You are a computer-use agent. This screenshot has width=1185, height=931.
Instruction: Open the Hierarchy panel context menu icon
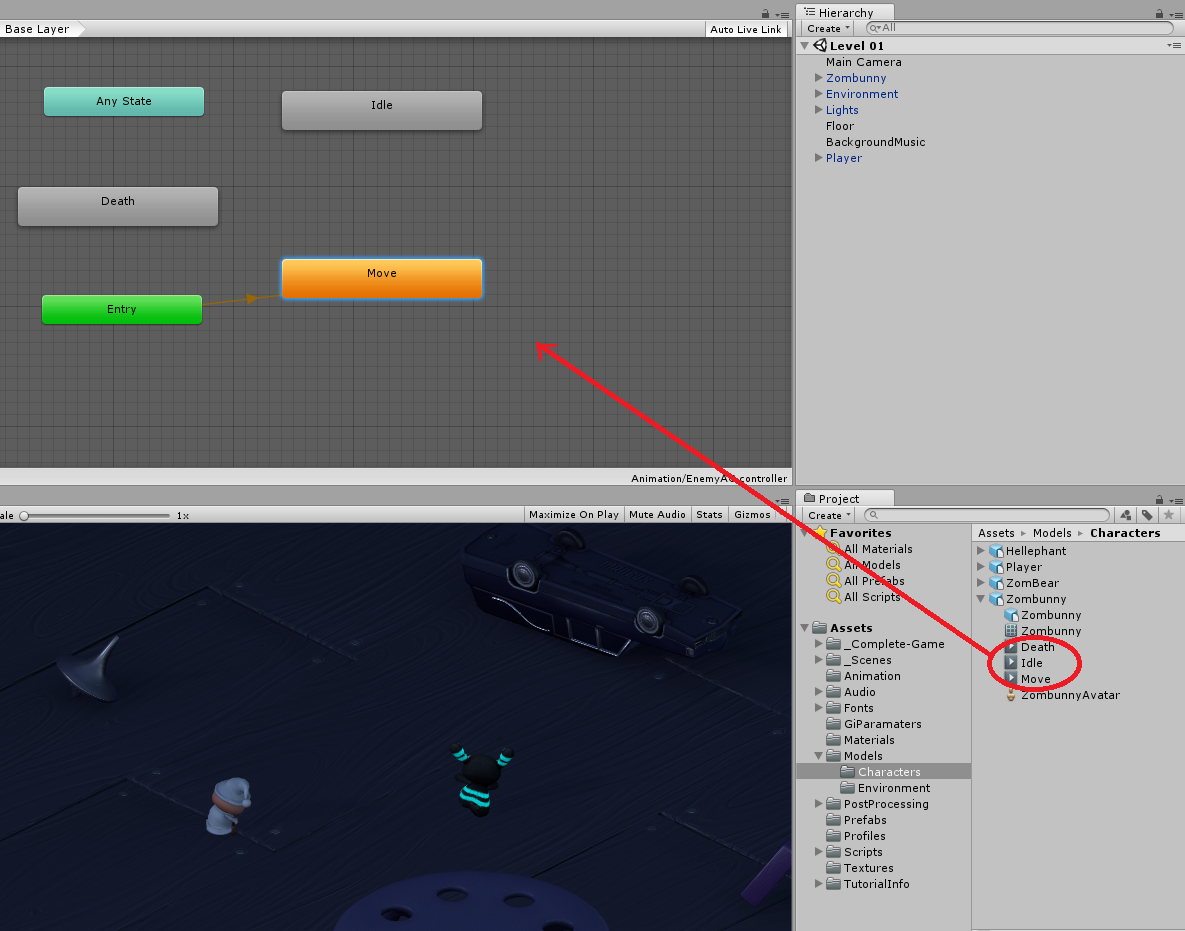[1177, 11]
